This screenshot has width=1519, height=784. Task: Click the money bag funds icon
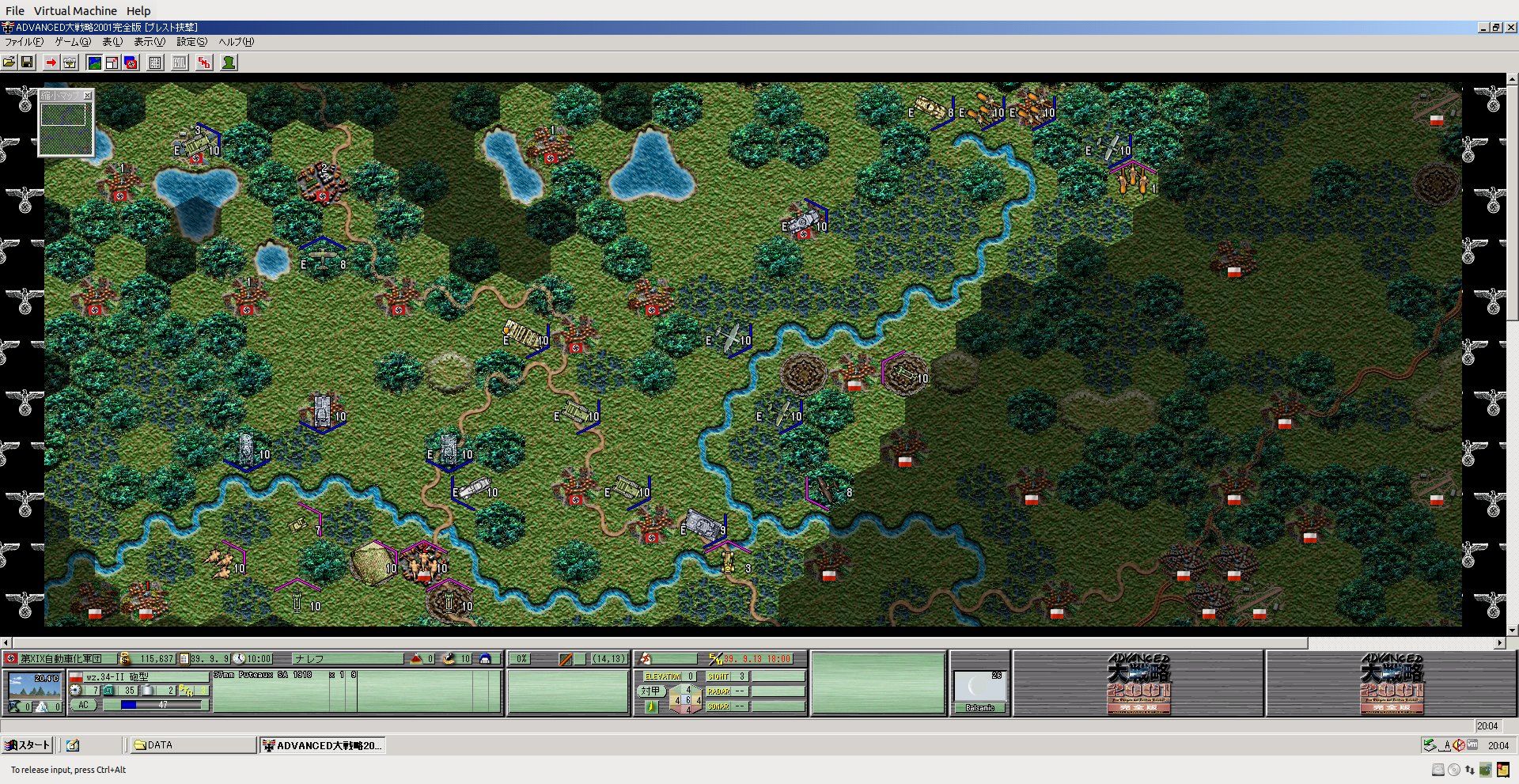[x=125, y=658]
